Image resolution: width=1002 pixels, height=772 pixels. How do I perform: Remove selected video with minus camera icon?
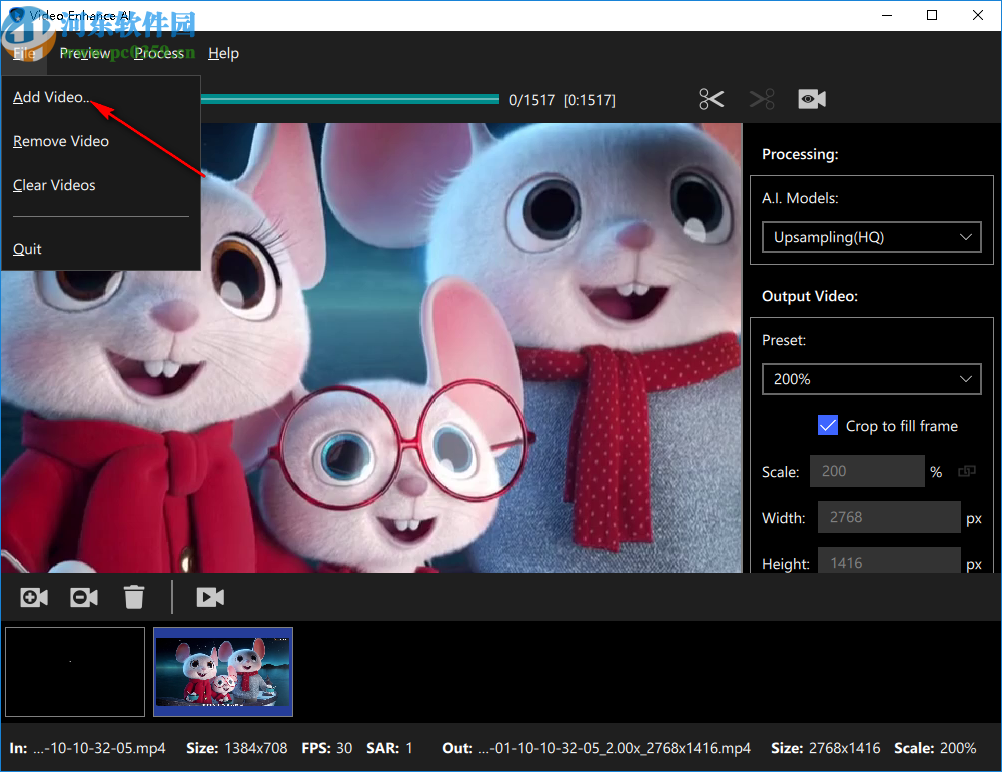coord(83,596)
